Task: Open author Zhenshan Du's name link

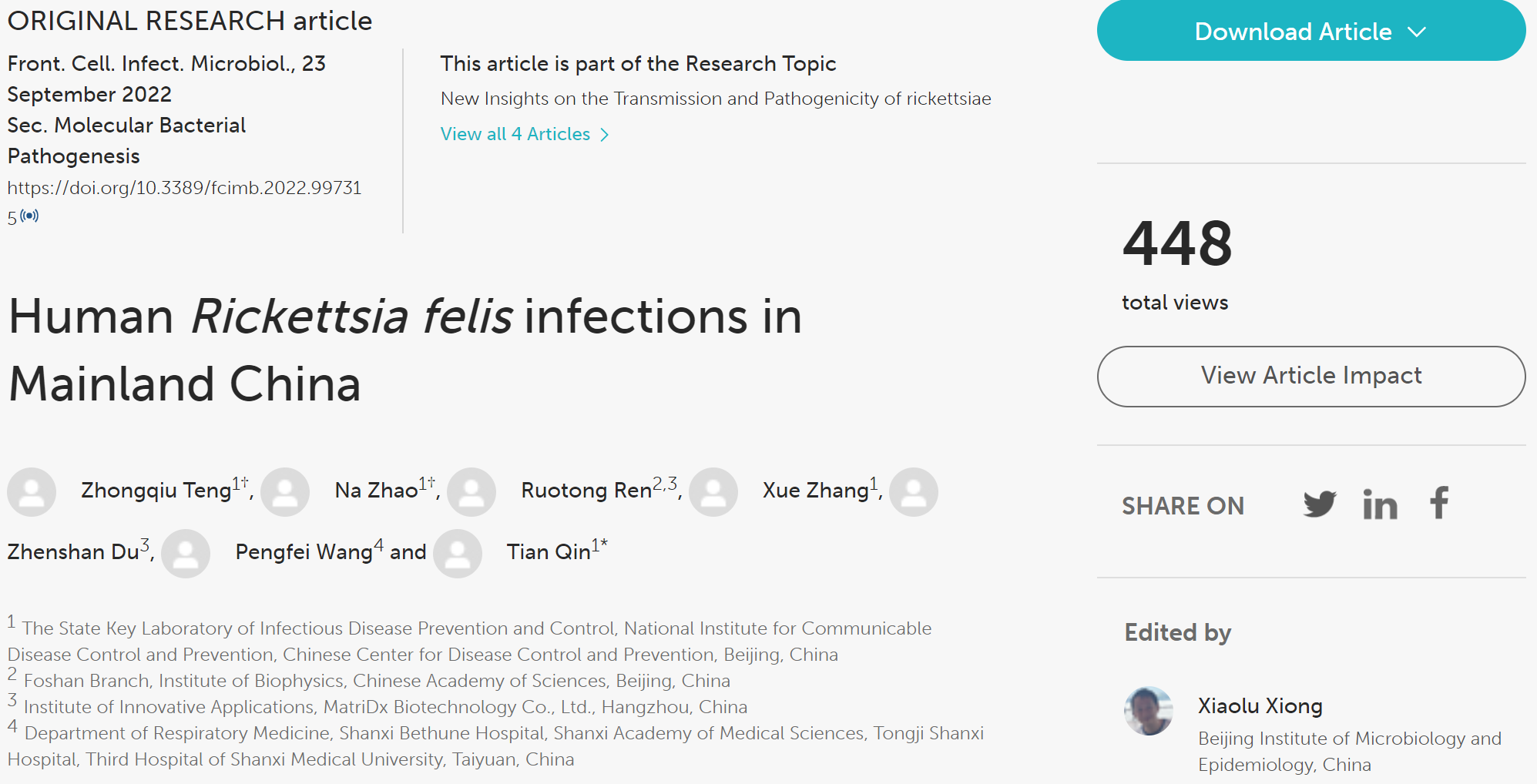Action: coord(73,552)
